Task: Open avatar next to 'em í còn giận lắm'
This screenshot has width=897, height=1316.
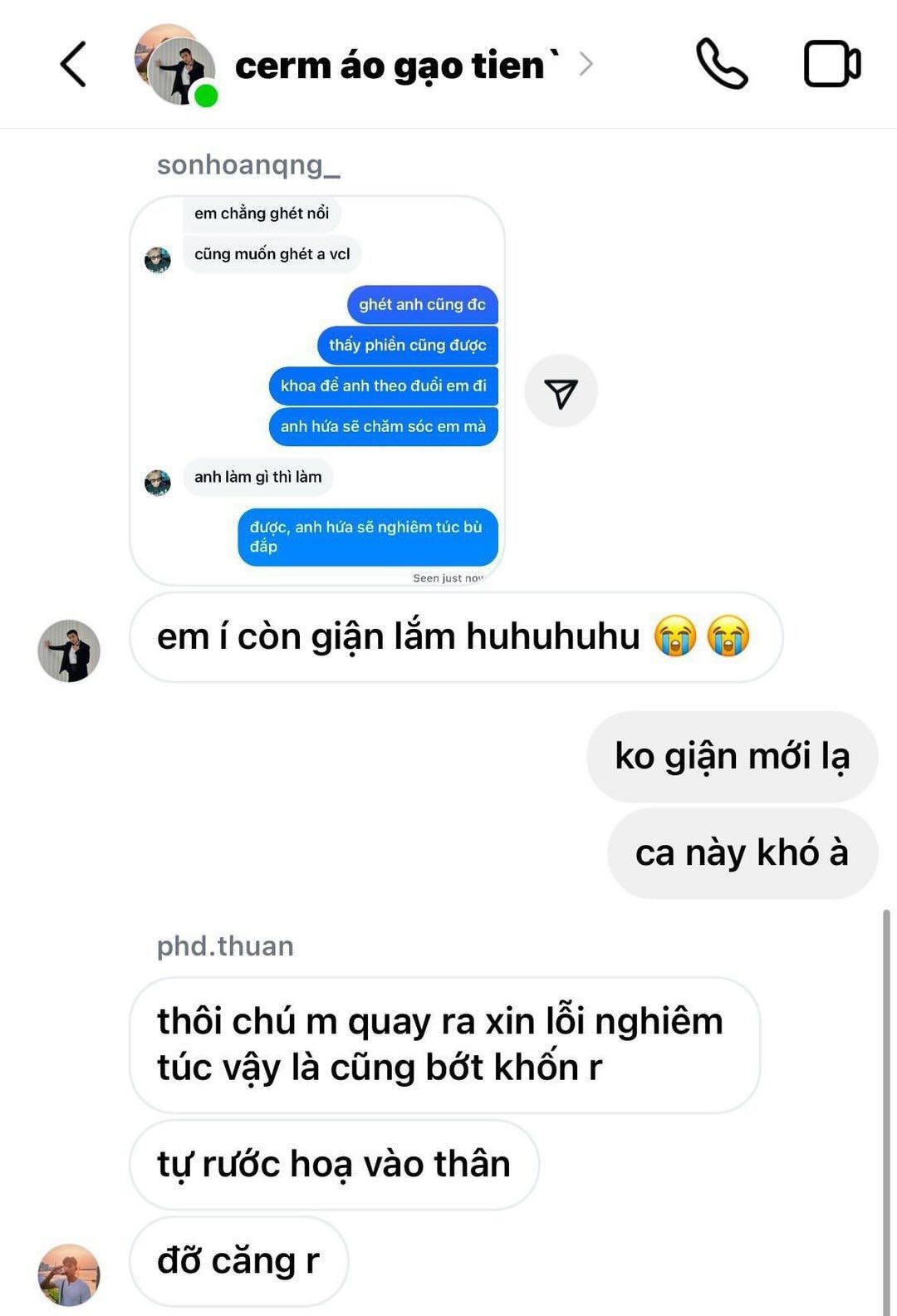Action: (69, 651)
